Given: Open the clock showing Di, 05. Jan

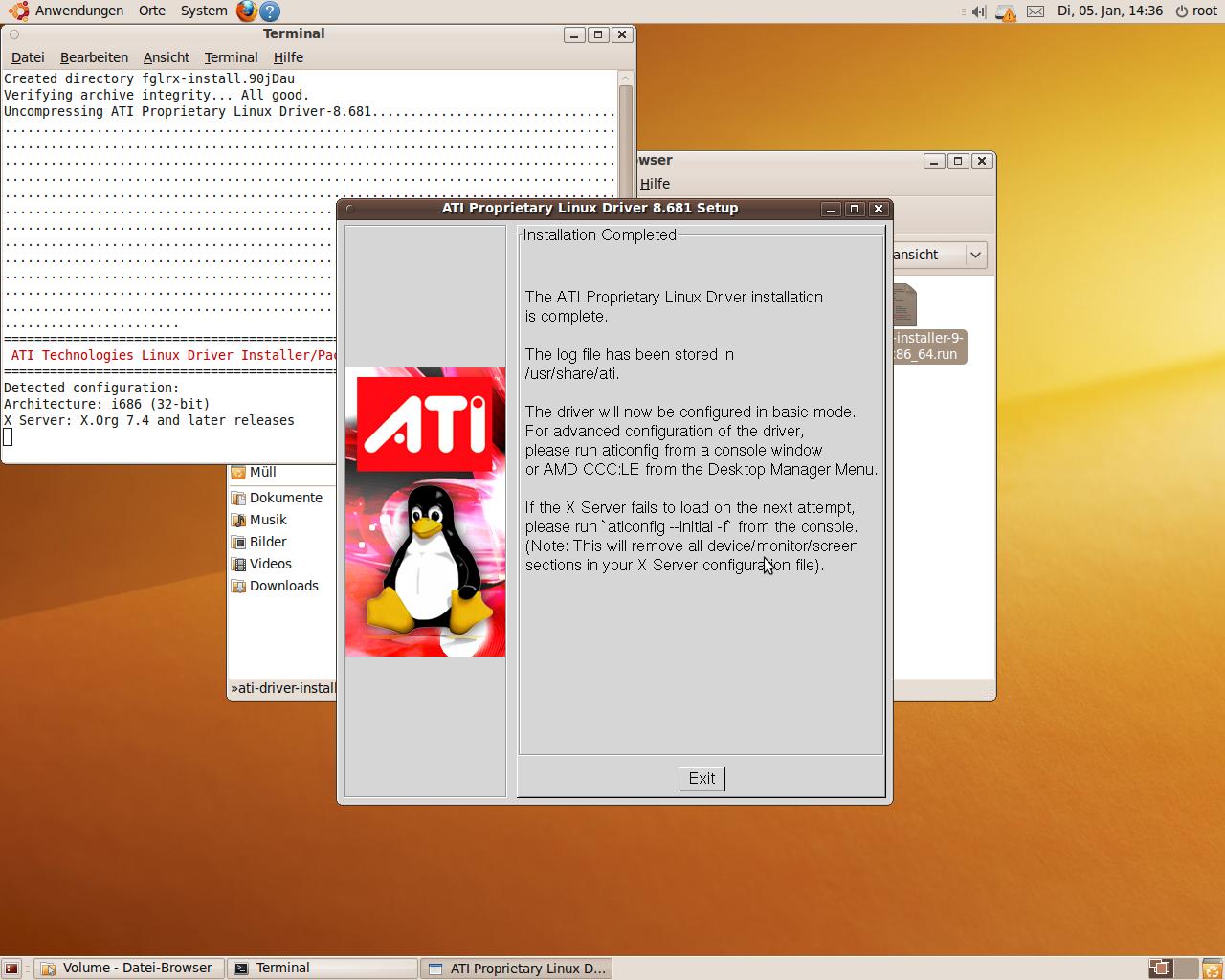Looking at the screenshot, I should pos(1110,11).
